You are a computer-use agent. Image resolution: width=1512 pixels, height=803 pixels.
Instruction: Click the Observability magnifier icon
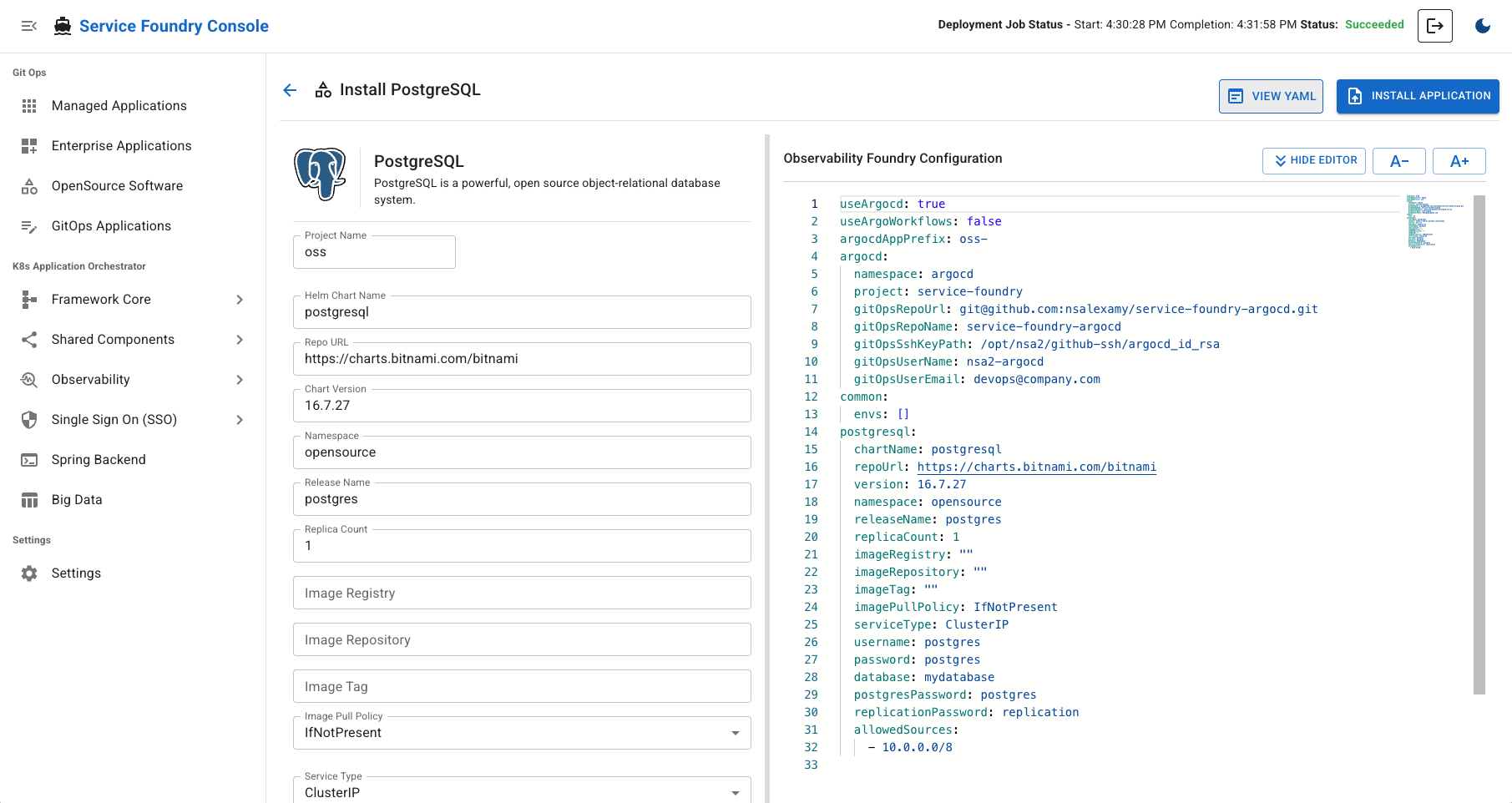coord(29,380)
